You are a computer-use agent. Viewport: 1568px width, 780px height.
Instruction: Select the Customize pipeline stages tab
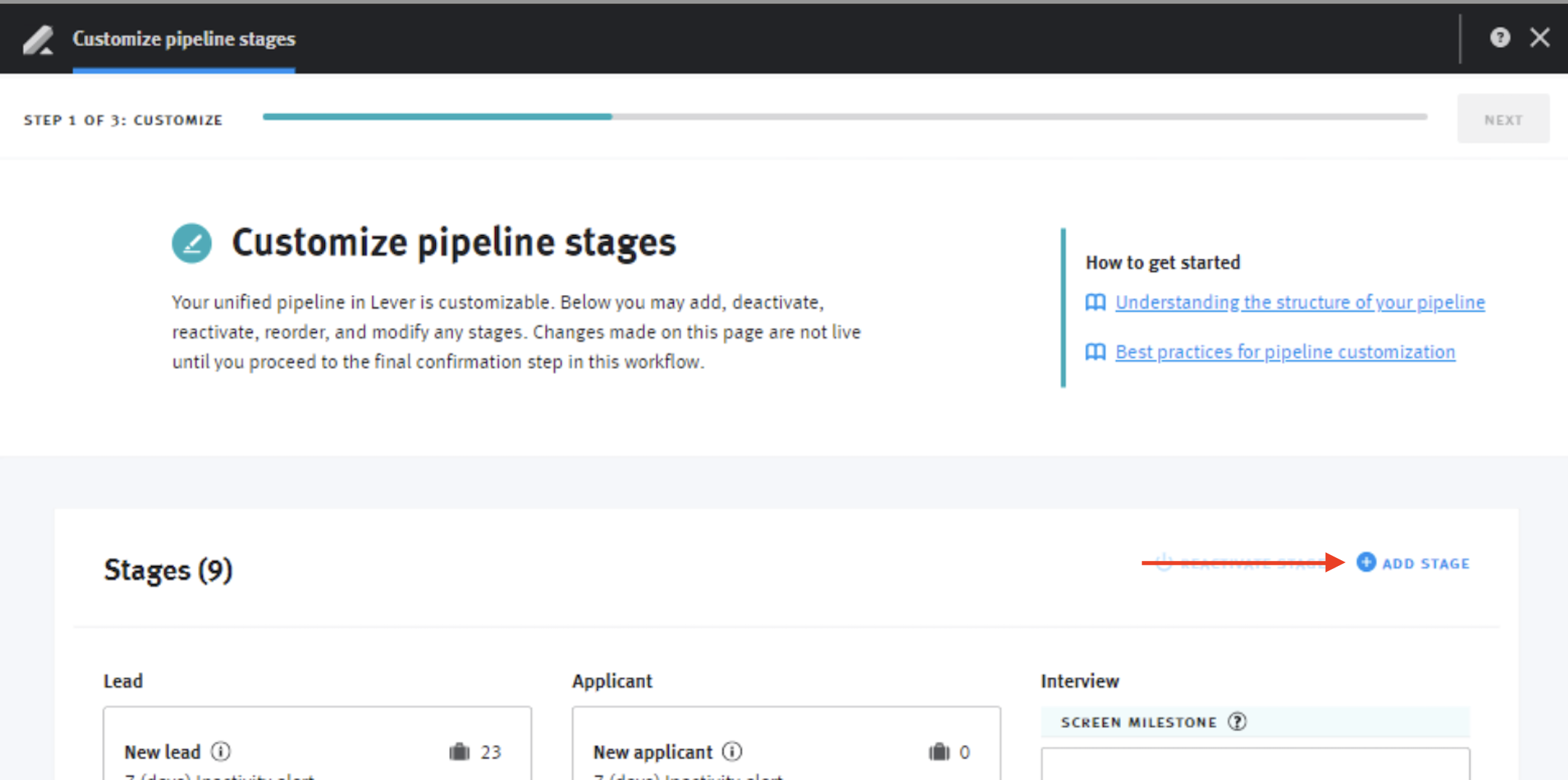184,39
